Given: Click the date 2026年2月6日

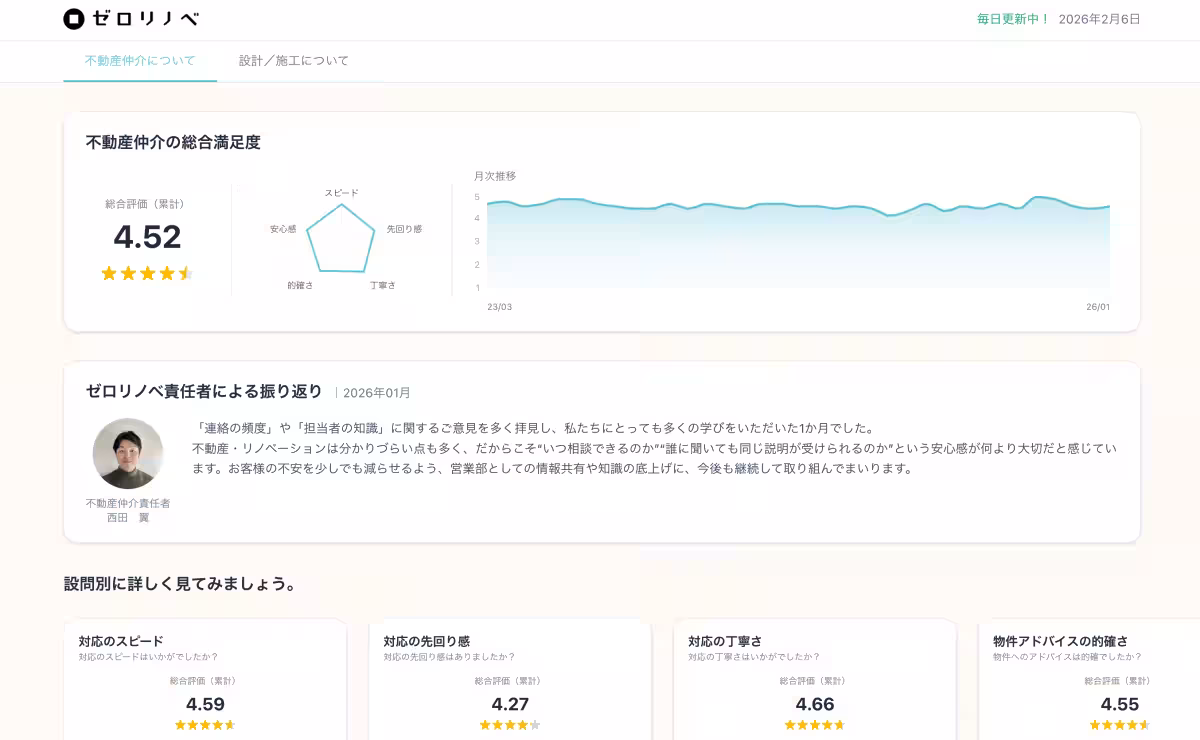Looking at the screenshot, I should [1098, 18].
